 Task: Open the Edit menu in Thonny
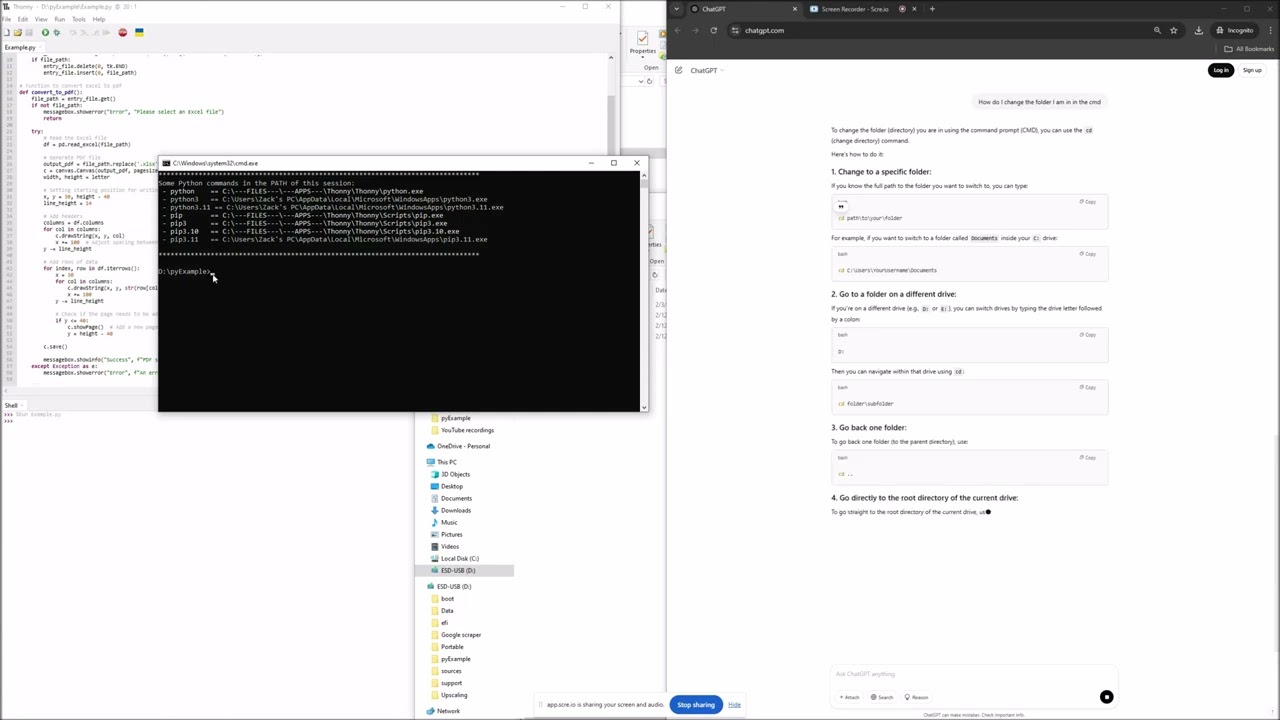tap(23, 19)
